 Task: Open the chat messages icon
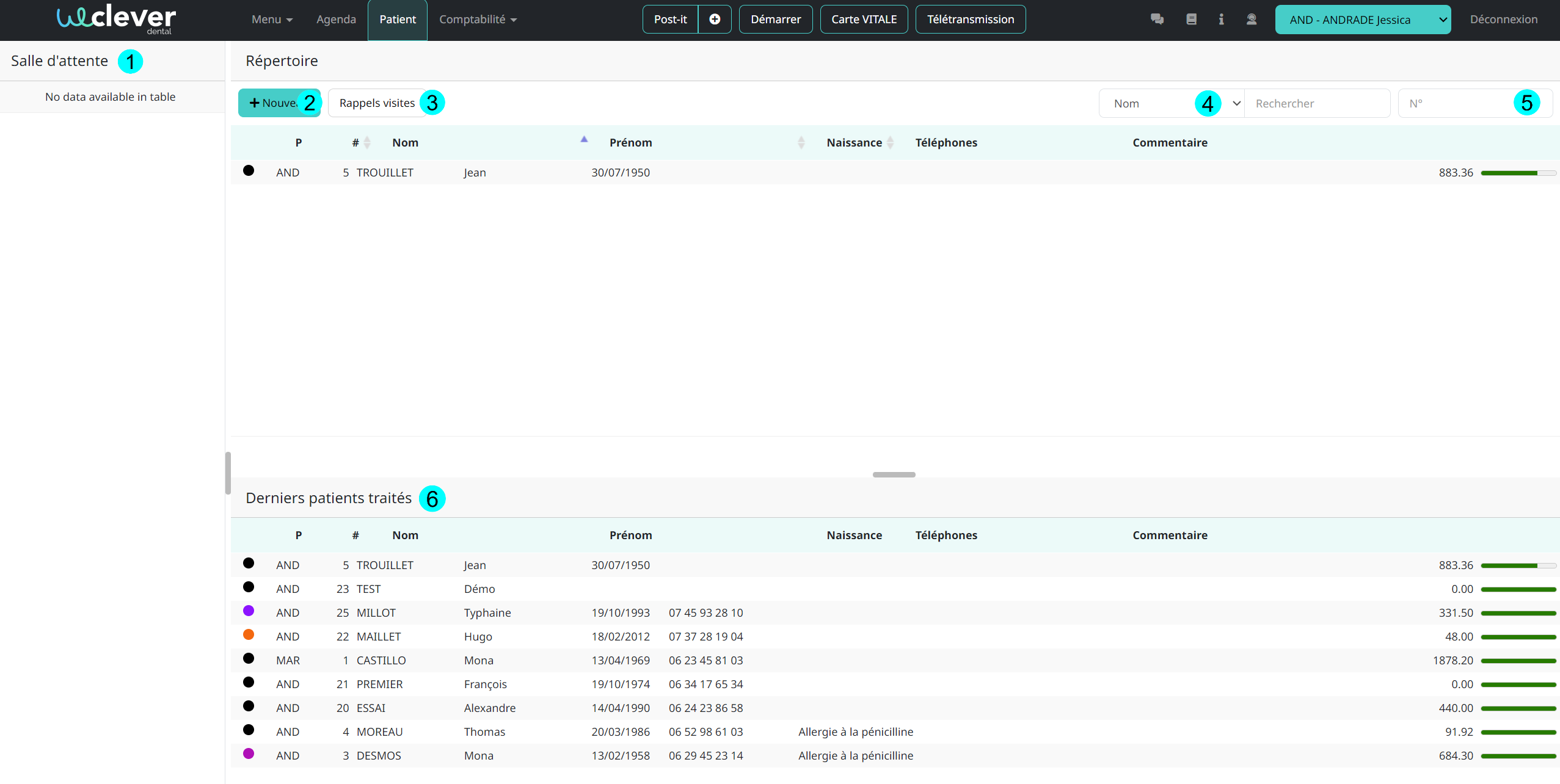coord(1157,20)
